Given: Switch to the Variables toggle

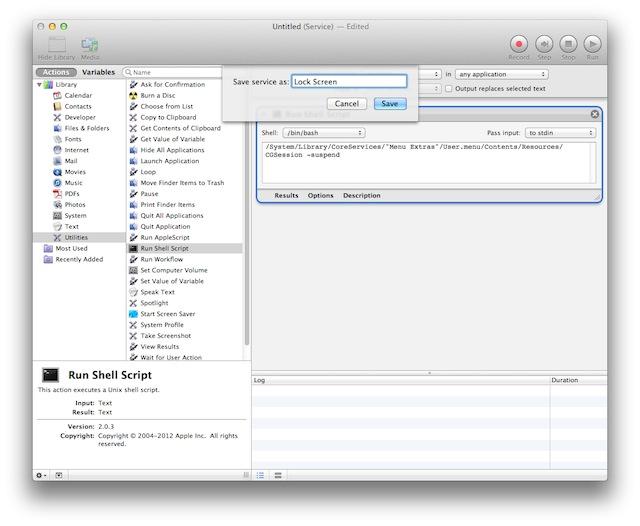Looking at the screenshot, I should coord(98,73).
